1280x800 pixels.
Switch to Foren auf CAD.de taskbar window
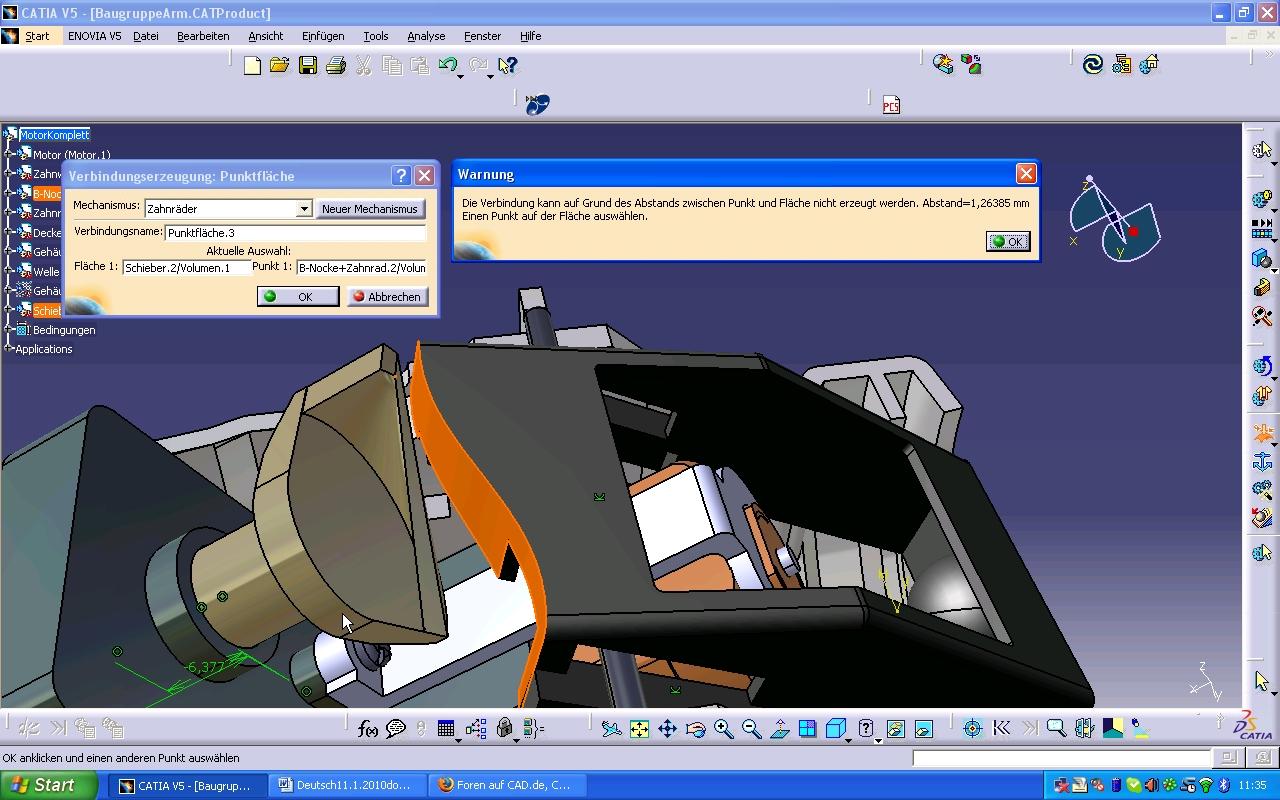[508, 785]
